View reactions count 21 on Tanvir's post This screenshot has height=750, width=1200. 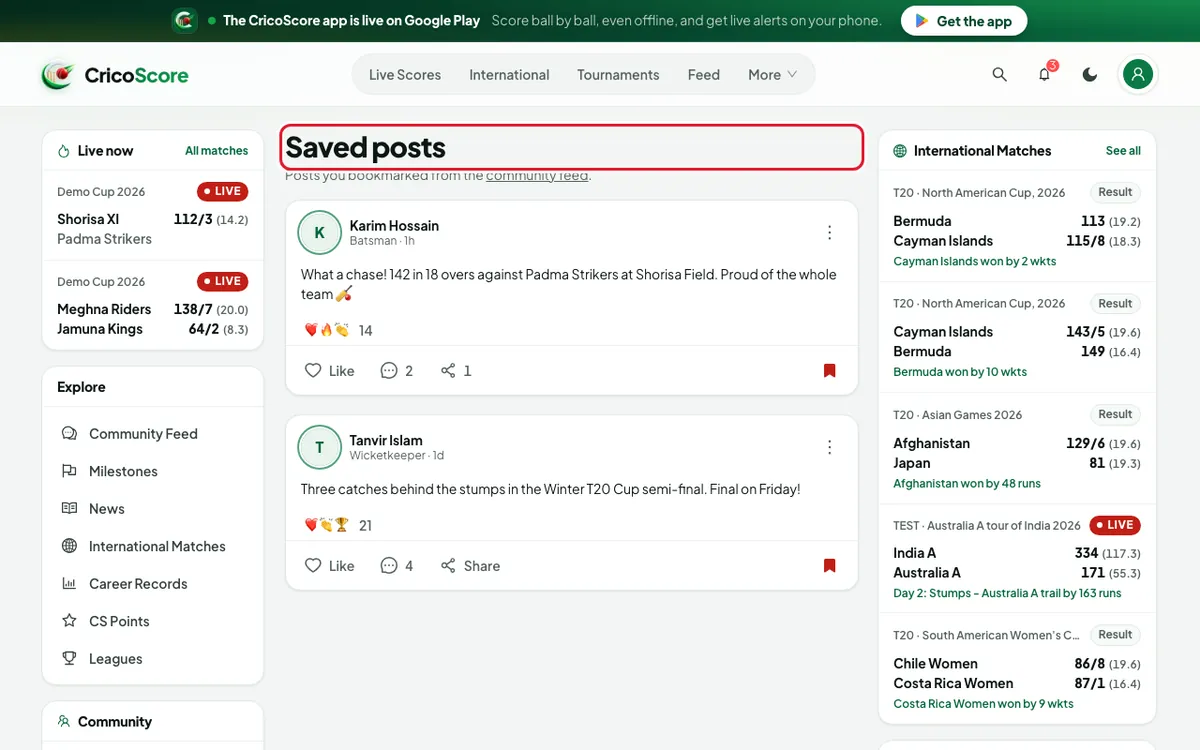point(365,525)
